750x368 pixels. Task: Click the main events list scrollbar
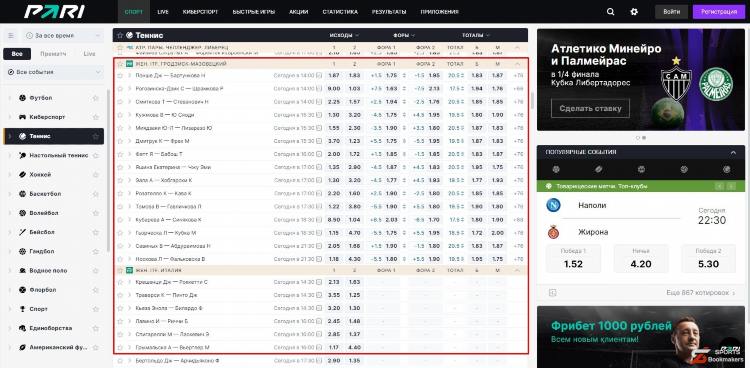532,100
